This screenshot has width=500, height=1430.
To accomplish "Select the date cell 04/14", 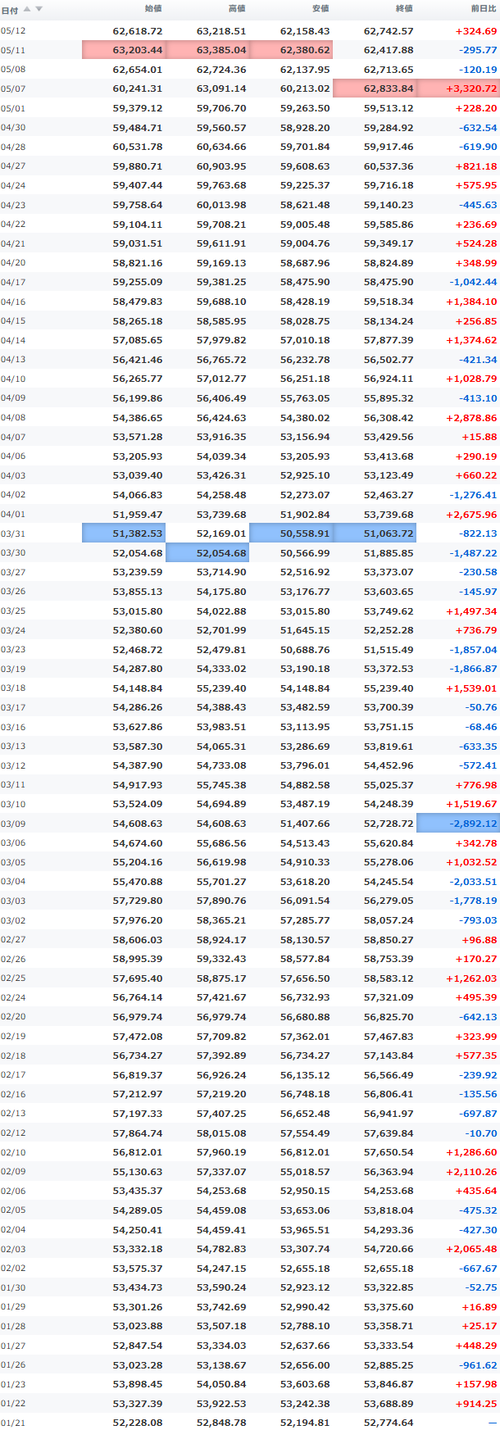I will [x=11, y=339].
